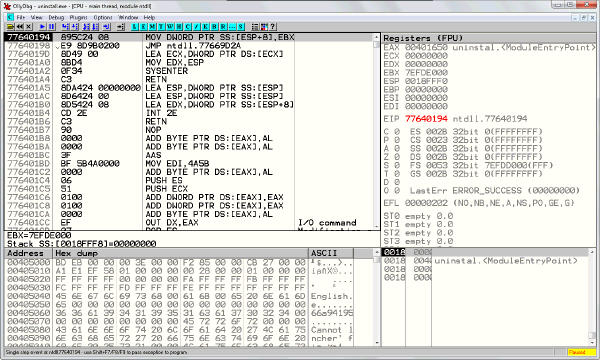Open the File menu
This screenshot has width=600, height=360.
tap(21, 17)
